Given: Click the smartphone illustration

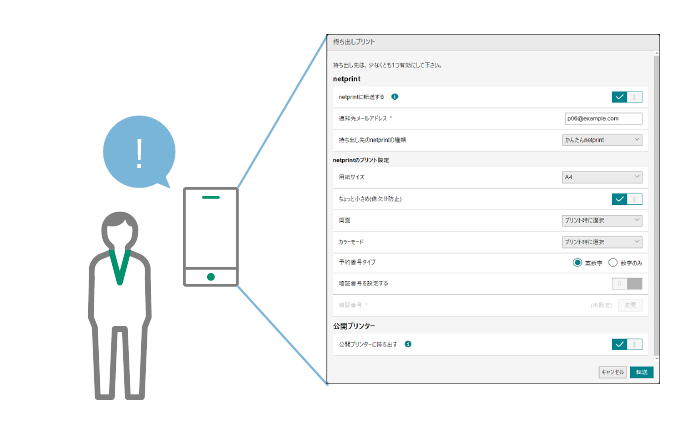Looking at the screenshot, I should coord(210,237).
